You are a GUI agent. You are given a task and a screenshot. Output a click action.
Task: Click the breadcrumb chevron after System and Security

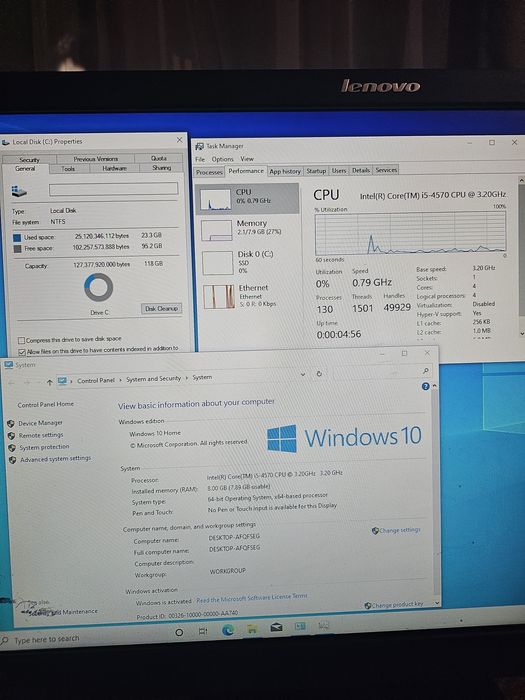[187, 378]
